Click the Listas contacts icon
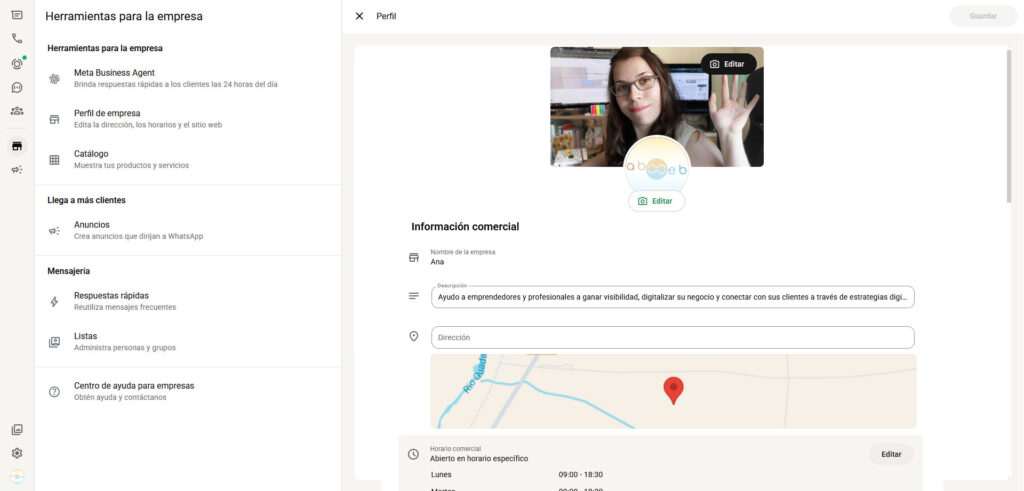 point(54,342)
